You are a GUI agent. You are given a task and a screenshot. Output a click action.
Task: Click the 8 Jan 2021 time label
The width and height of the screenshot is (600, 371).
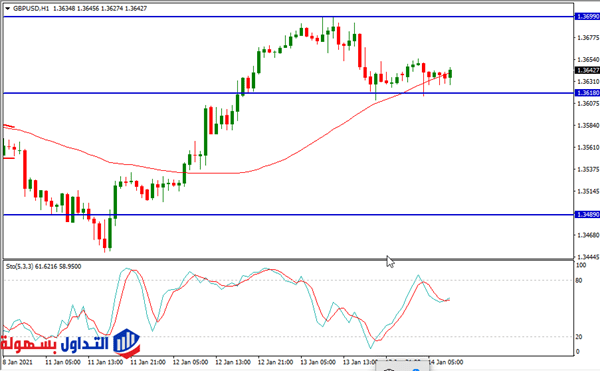tap(18, 362)
